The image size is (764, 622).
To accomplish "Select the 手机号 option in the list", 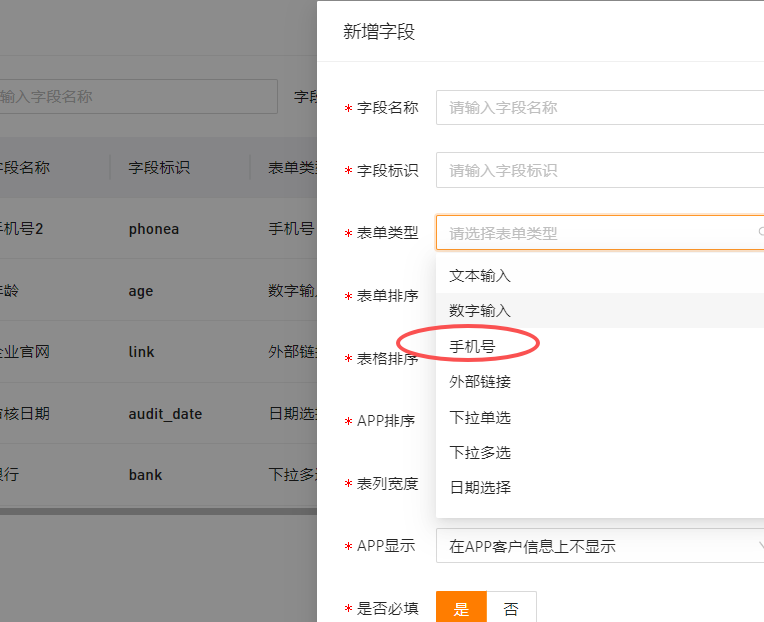I will pos(472,346).
